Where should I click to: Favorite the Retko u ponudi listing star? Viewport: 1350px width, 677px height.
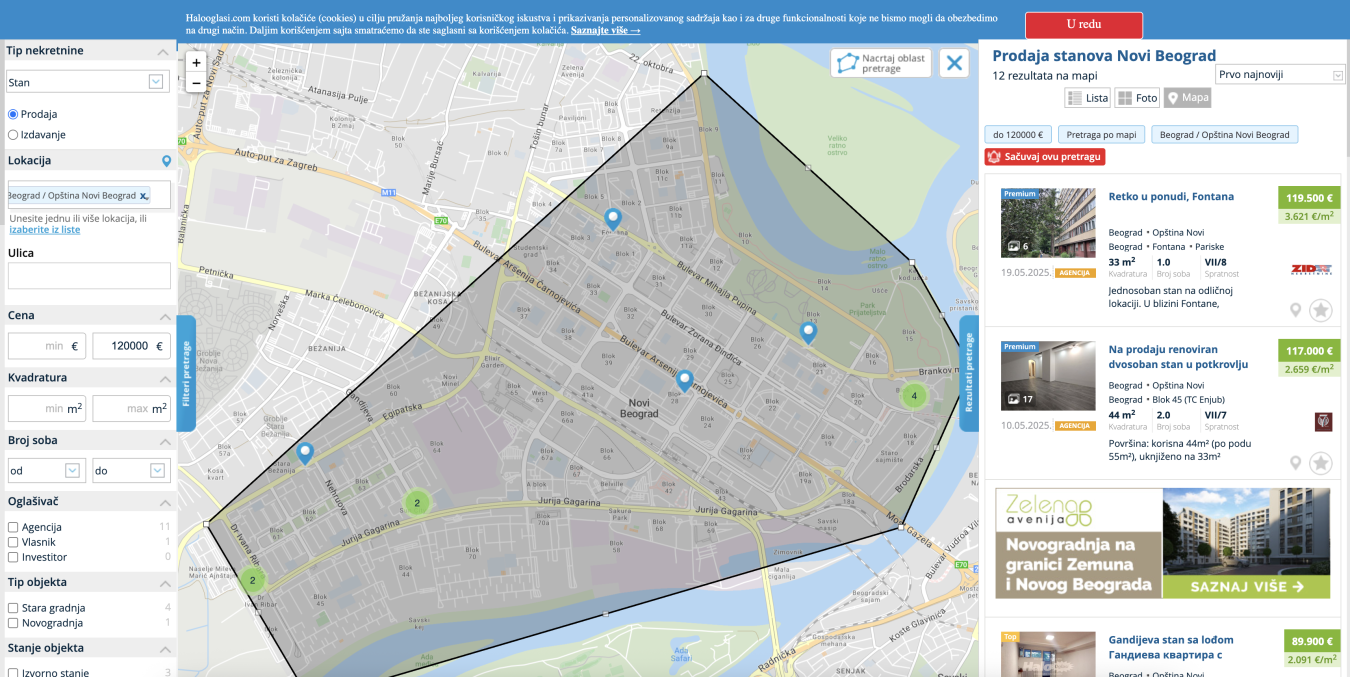1320,310
